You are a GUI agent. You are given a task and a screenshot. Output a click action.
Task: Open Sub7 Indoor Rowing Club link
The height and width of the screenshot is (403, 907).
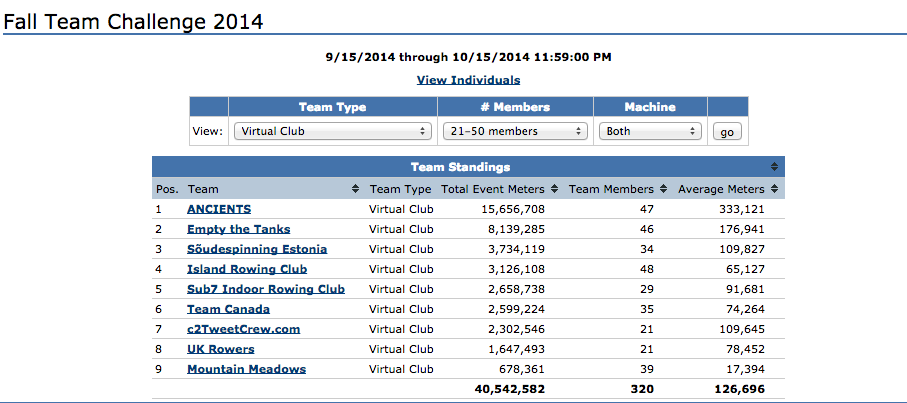tap(266, 289)
